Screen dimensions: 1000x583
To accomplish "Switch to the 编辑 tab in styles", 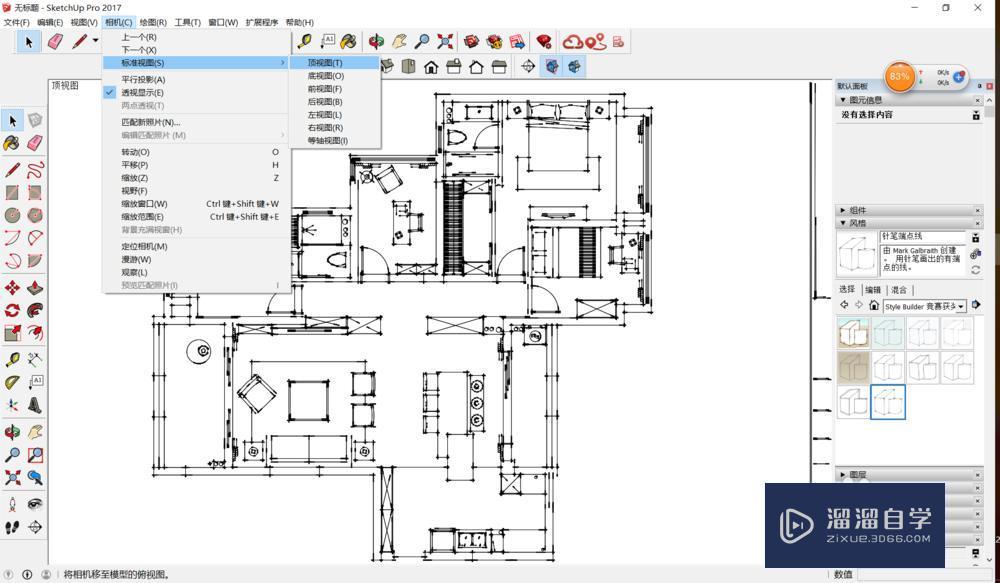I will coord(873,290).
